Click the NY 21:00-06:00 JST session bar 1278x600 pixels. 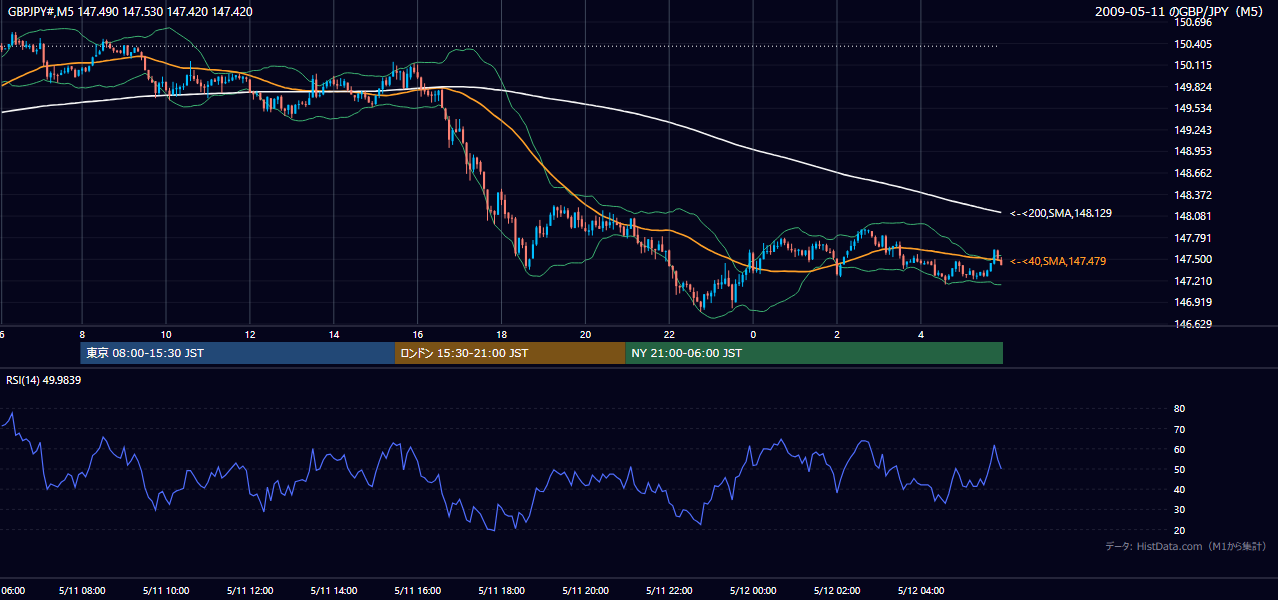click(814, 353)
